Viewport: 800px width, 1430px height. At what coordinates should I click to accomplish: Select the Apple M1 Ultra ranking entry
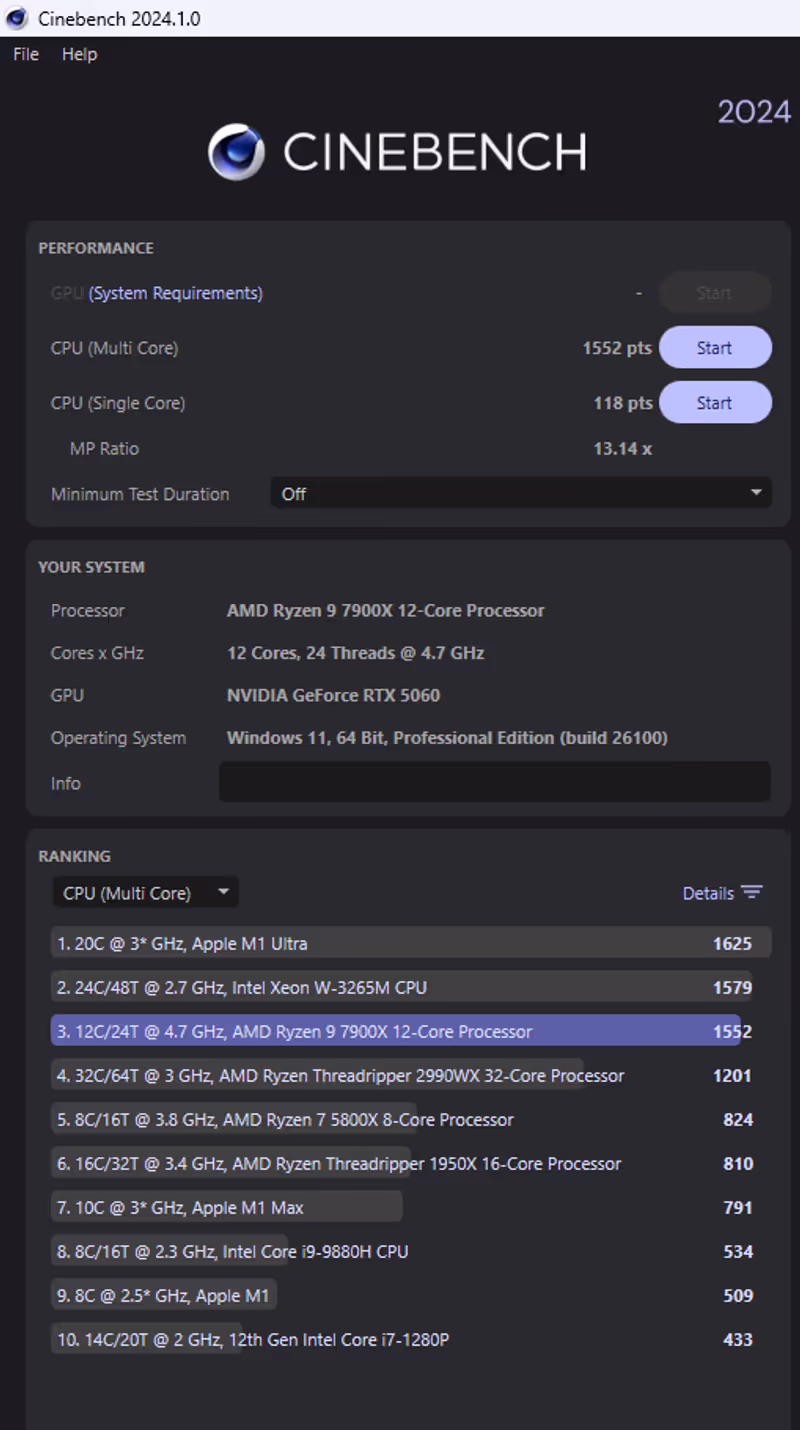pos(400,943)
